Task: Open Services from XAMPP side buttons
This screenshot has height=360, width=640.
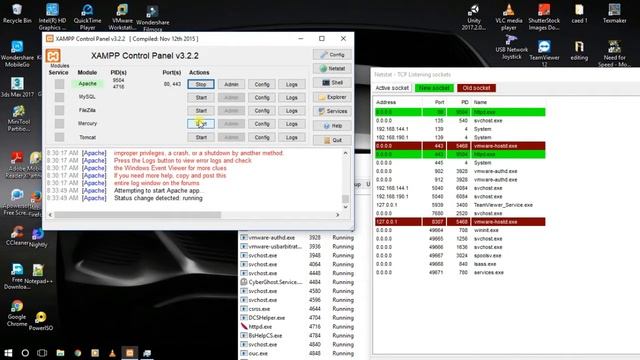Action: point(332,111)
